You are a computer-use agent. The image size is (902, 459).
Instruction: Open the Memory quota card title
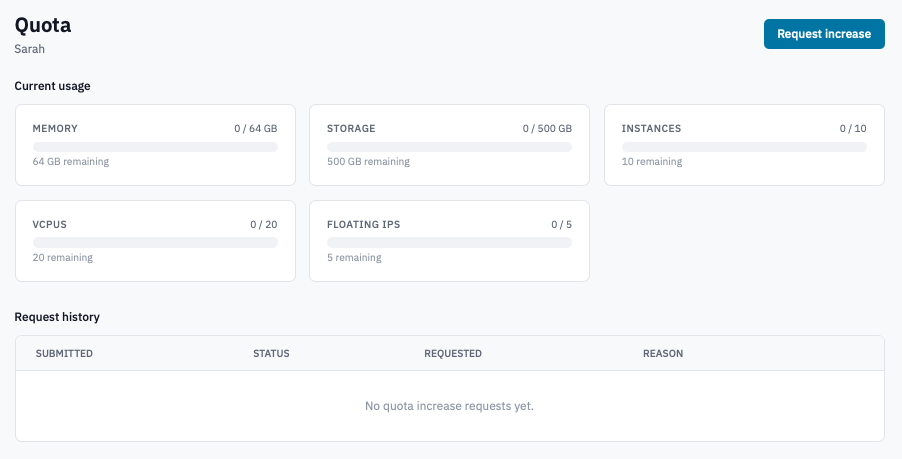(x=55, y=128)
